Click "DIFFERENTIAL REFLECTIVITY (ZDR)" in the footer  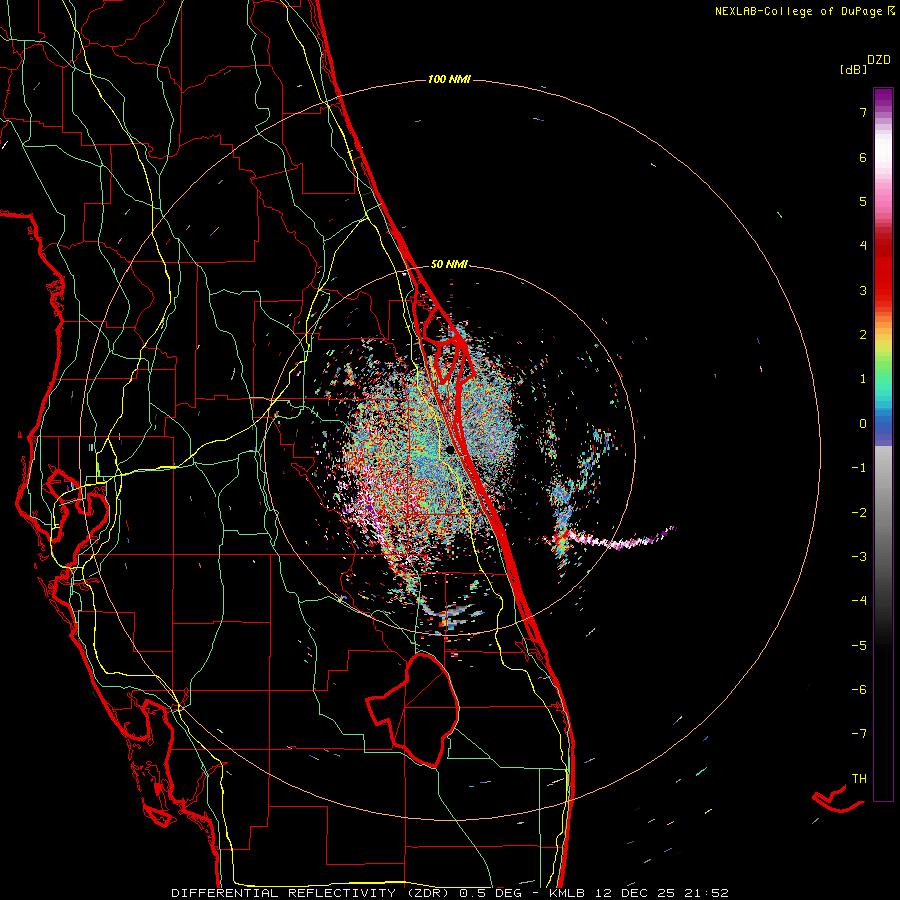312,893
